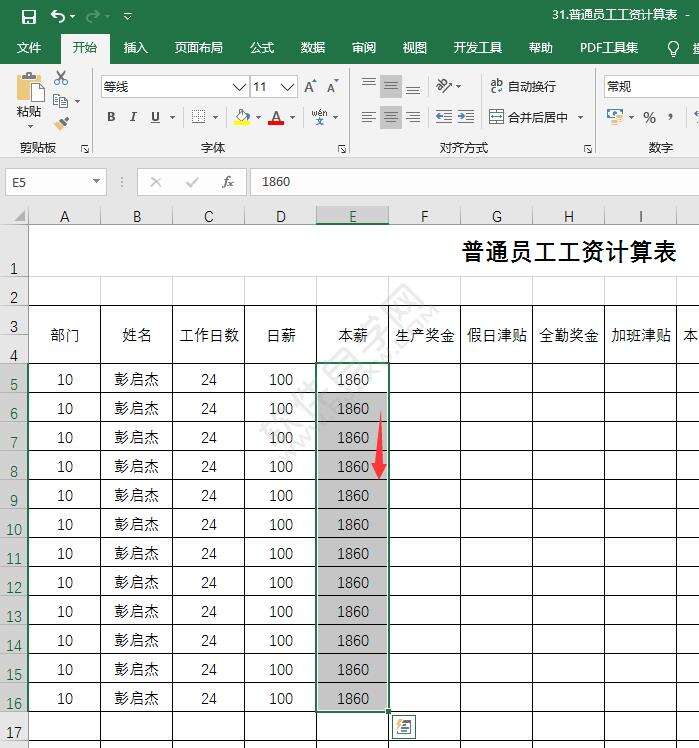Image resolution: width=699 pixels, height=748 pixels.
Task: Click the Redo arrow icon
Action: click(x=93, y=17)
